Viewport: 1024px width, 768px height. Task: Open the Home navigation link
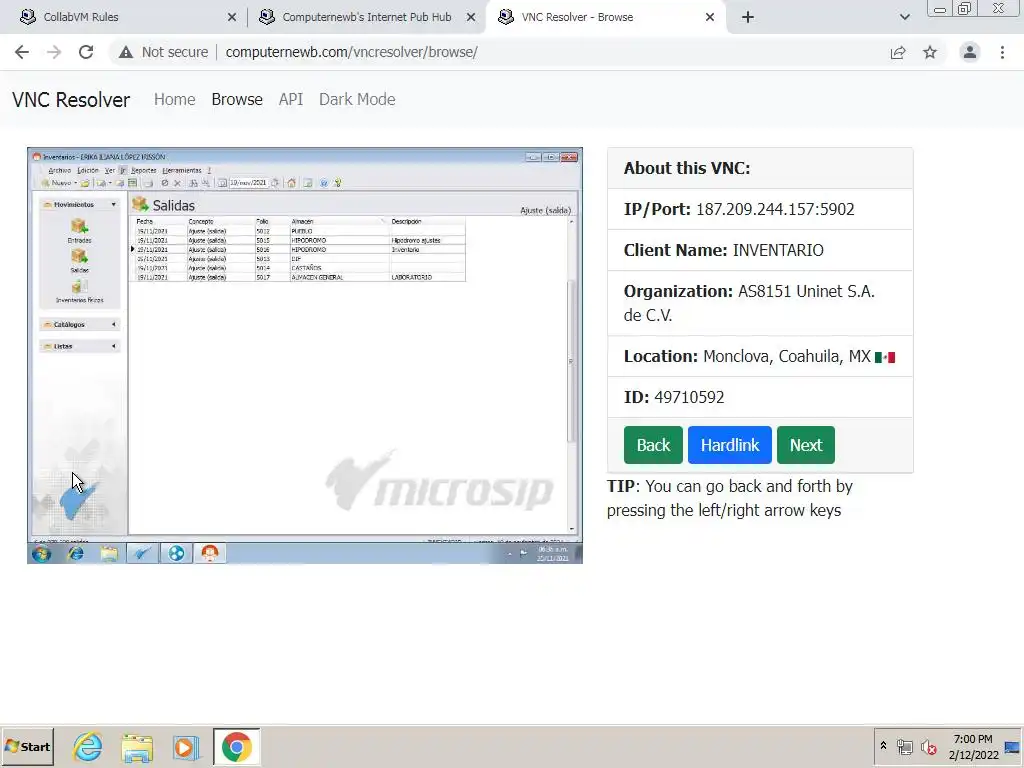pos(174,99)
